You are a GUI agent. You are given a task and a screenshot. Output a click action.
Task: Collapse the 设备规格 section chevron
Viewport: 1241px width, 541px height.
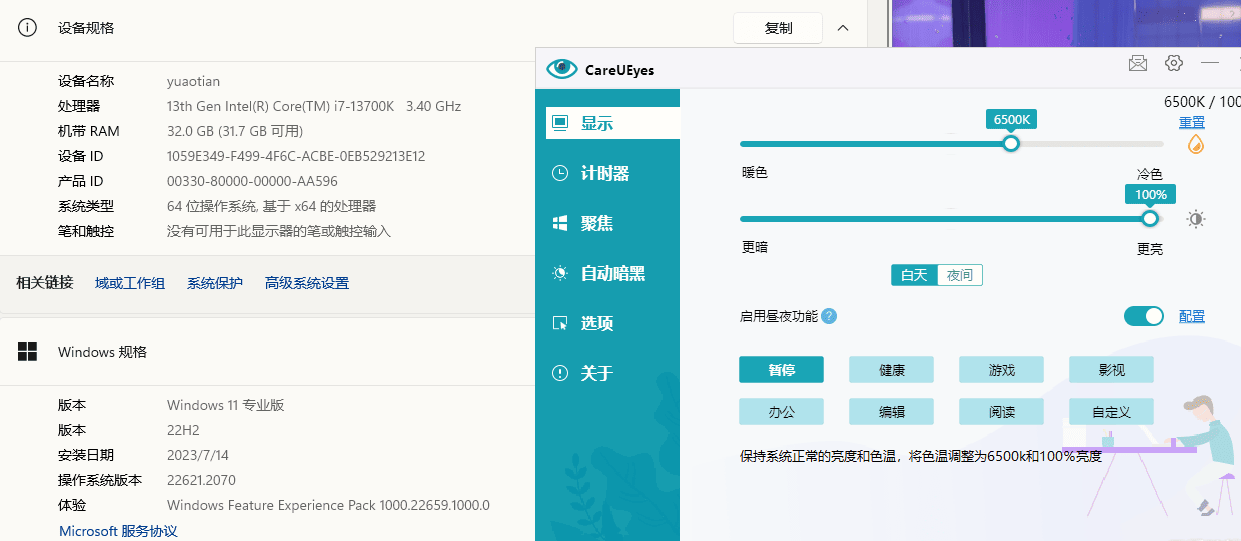click(843, 28)
